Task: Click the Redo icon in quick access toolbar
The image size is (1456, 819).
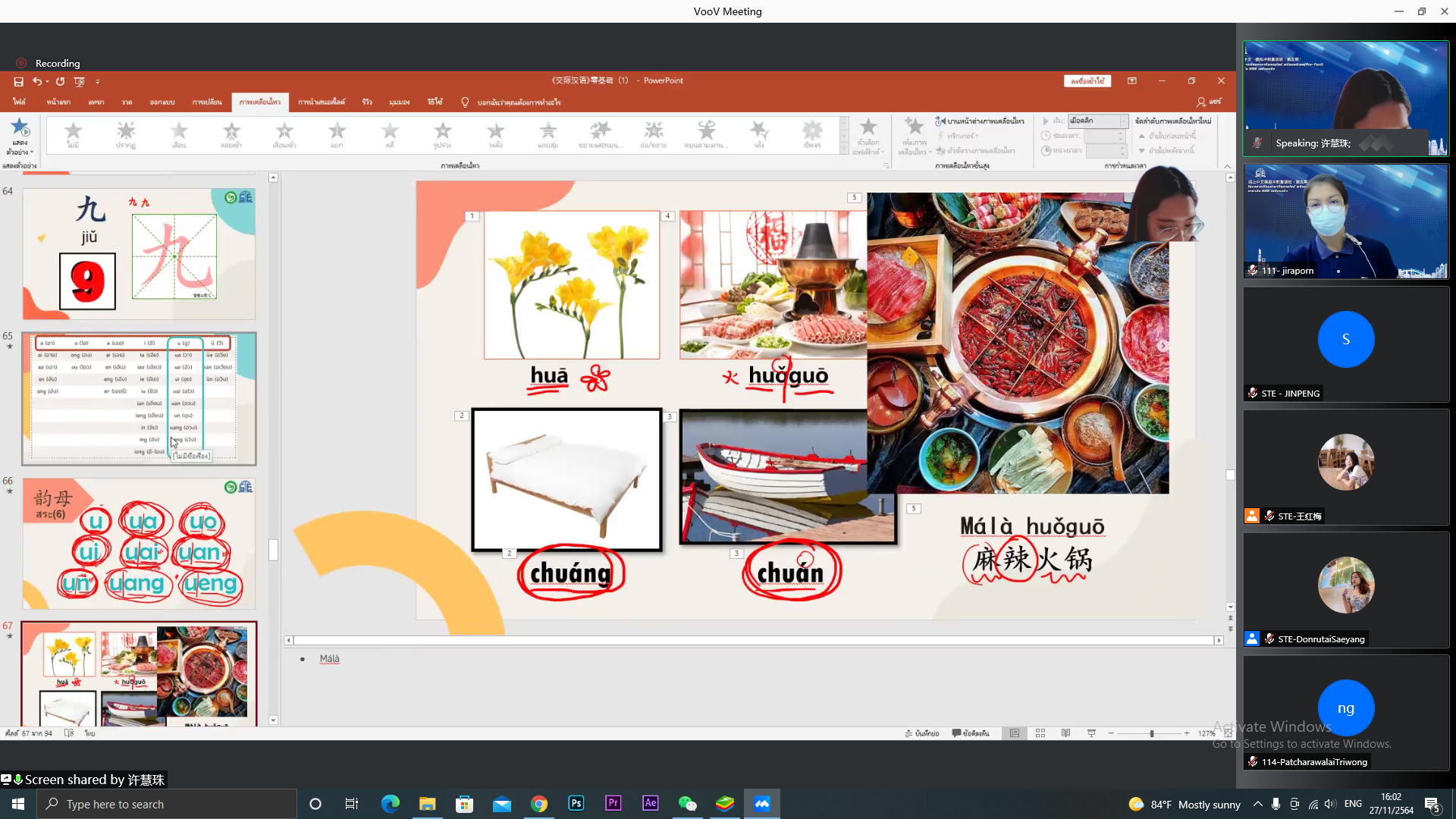Action: point(60,81)
